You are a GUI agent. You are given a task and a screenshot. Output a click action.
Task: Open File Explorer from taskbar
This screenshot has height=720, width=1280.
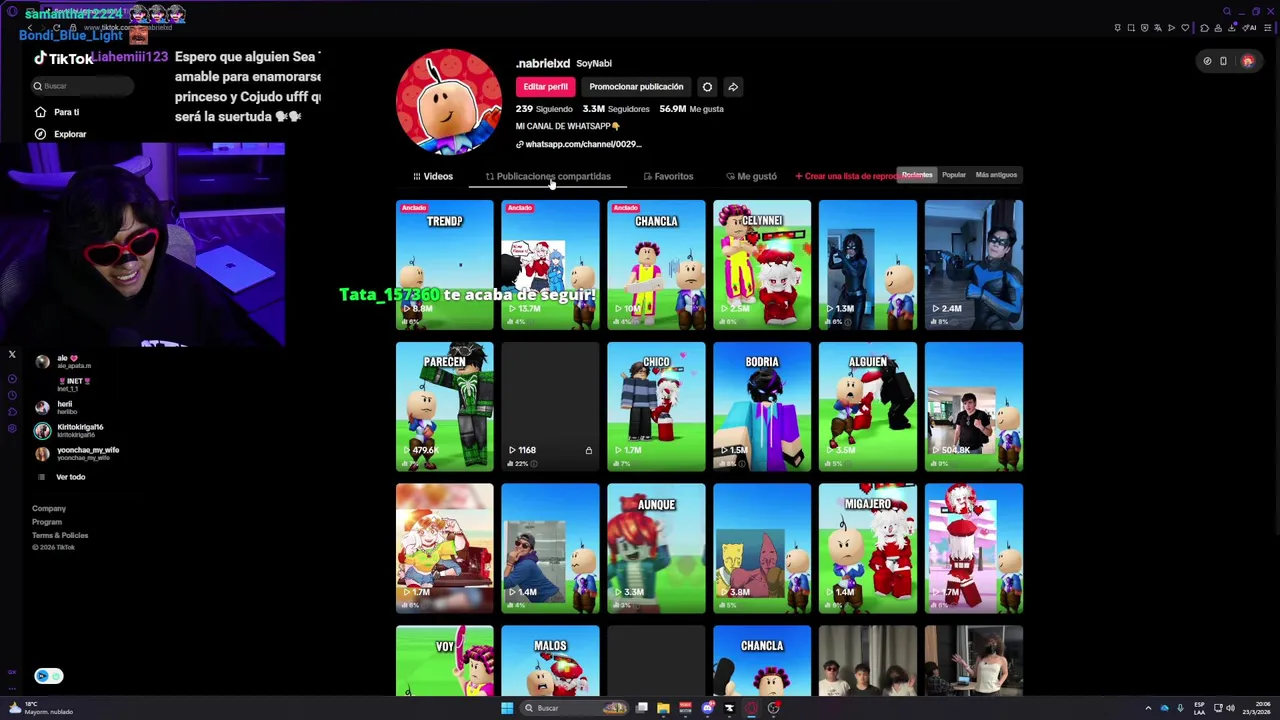[x=663, y=708]
